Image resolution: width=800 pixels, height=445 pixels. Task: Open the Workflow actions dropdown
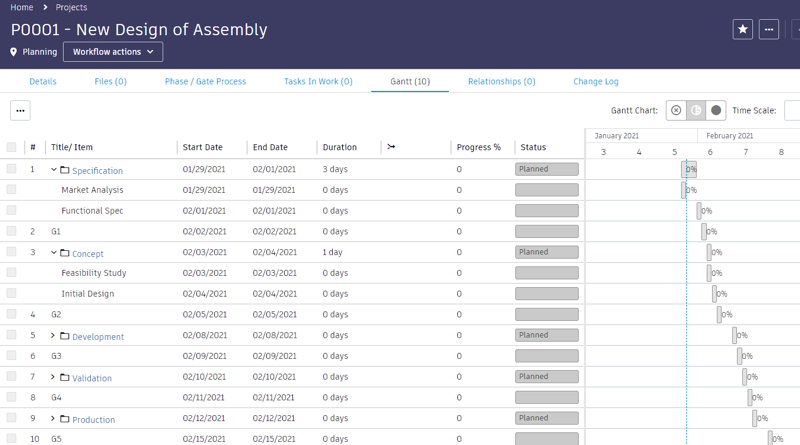point(113,52)
